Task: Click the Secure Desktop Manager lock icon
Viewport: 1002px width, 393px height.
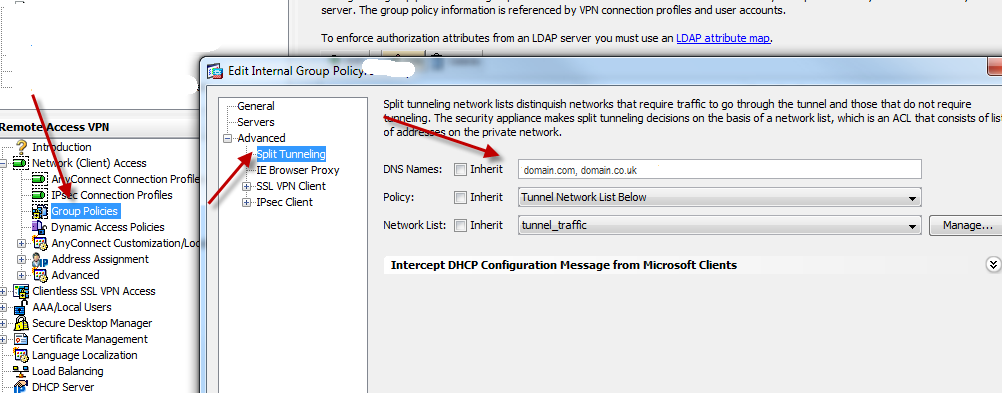Action: [x=21, y=323]
